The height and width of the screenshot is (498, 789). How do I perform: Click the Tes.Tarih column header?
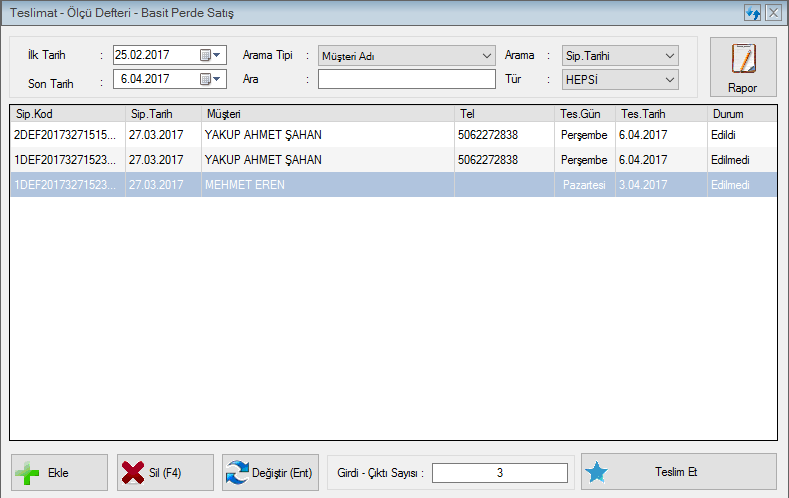(x=659, y=114)
